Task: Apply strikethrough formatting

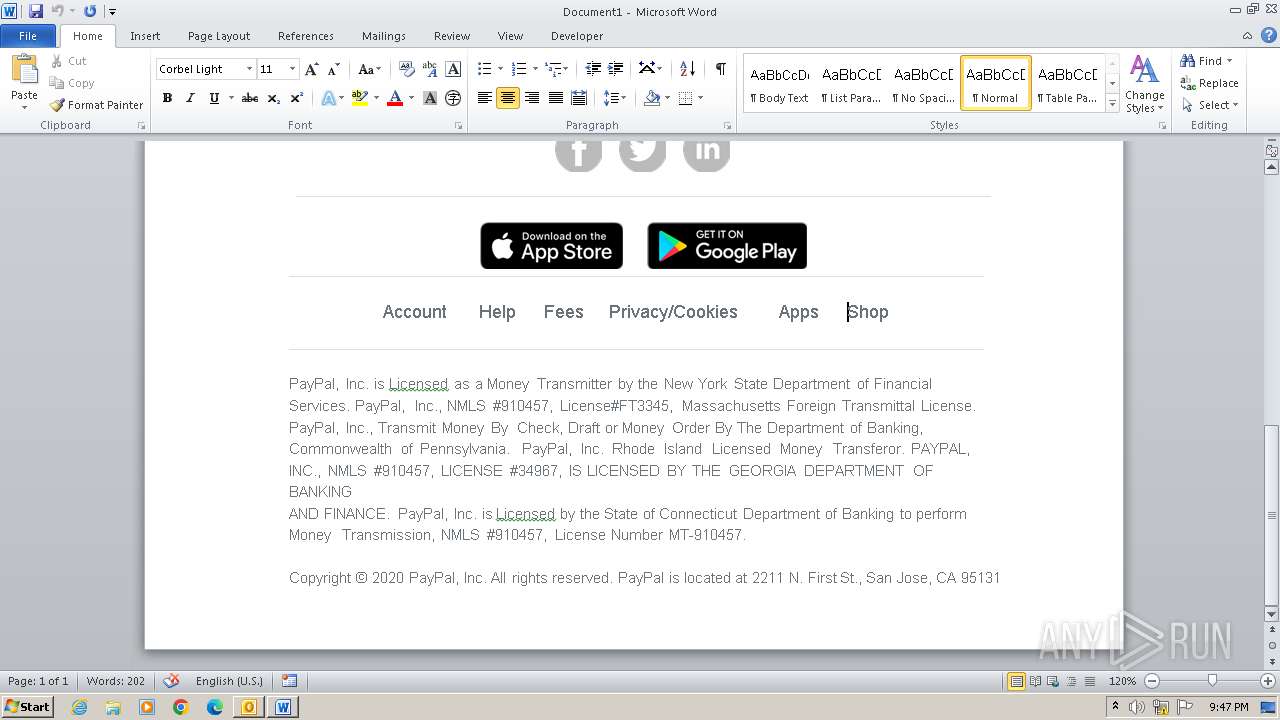Action: pyautogui.click(x=250, y=98)
